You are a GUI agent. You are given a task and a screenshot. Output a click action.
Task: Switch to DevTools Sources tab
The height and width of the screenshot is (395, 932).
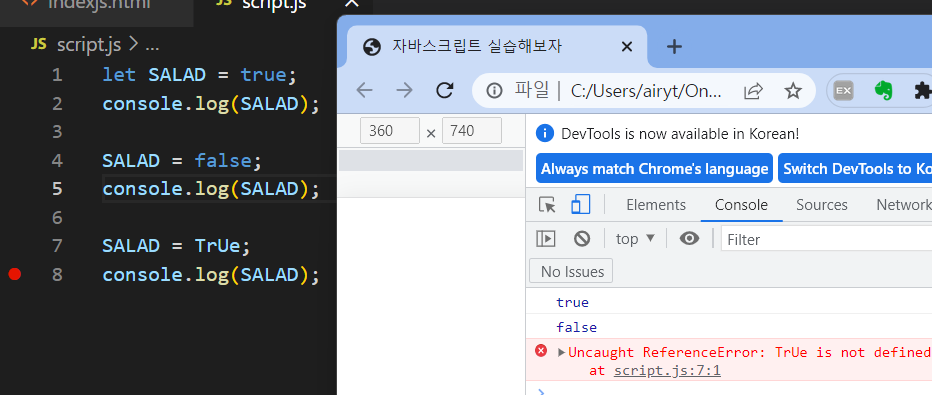coord(821,205)
